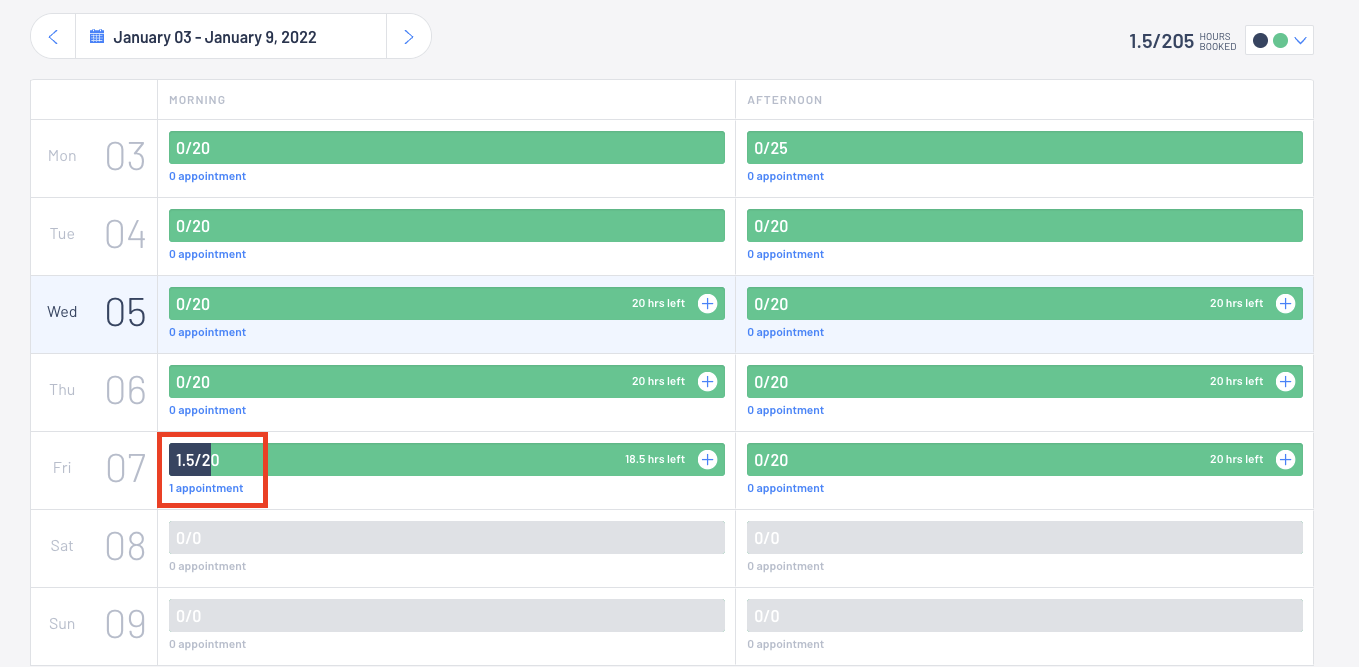Open Thursday afternoon 0 appointment link
The image size is (1359, 667).
785,410
